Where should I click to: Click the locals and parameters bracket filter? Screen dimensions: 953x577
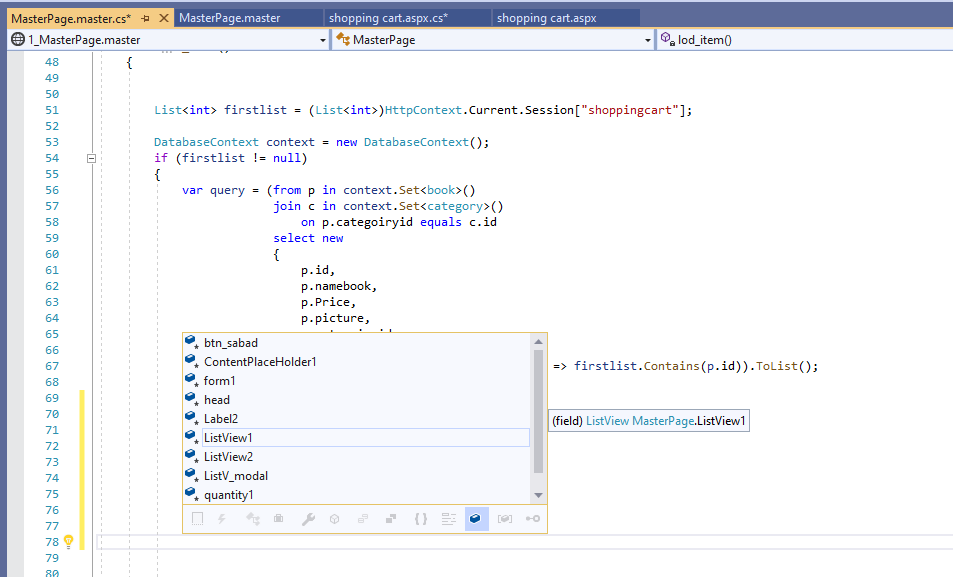504,519
